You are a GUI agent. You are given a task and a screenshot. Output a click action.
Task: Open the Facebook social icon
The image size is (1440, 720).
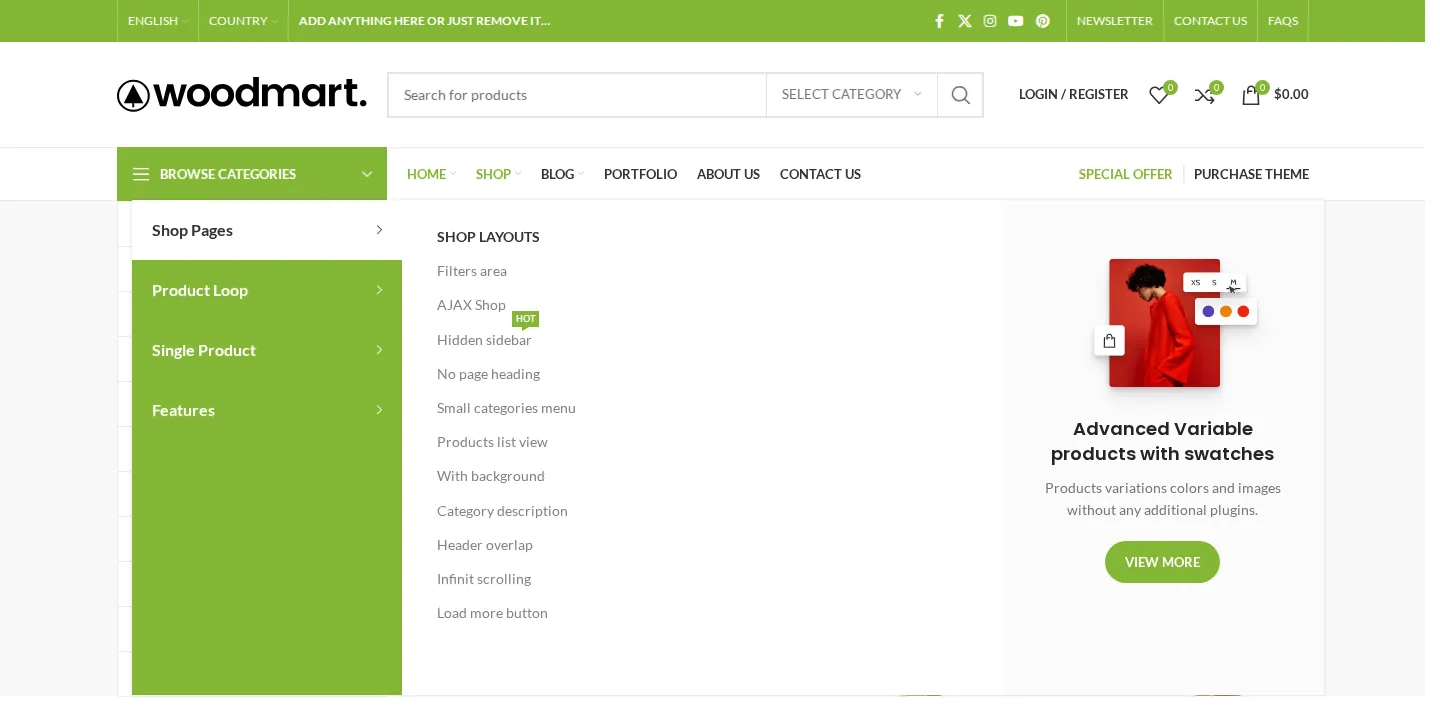939,21
